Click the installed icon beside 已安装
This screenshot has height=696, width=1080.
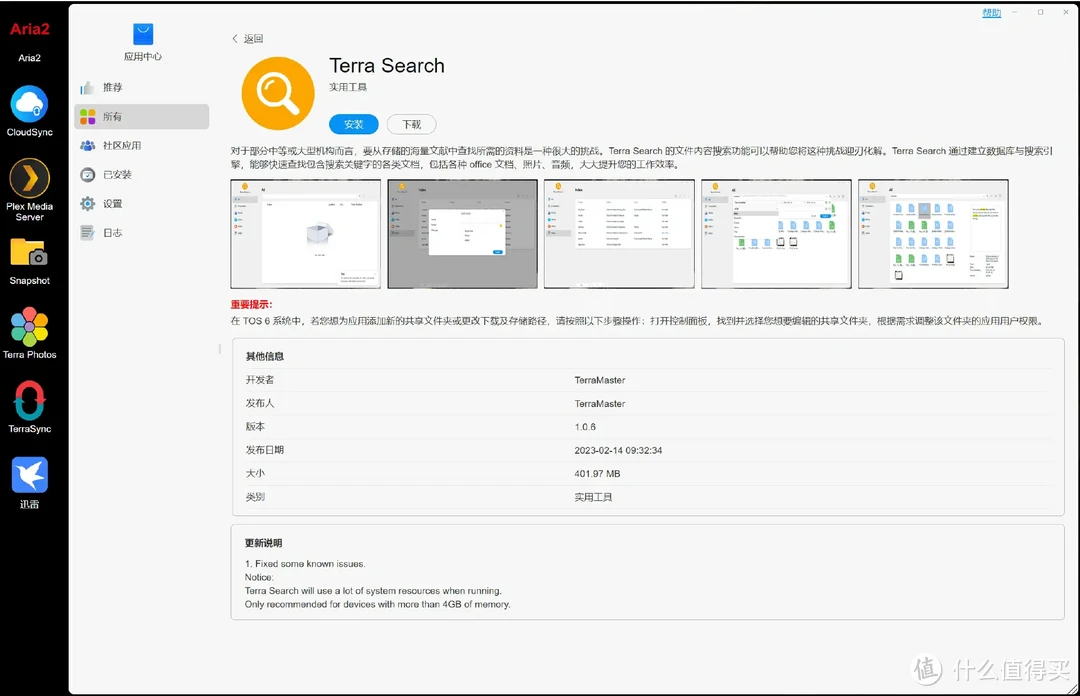point(87,174)
